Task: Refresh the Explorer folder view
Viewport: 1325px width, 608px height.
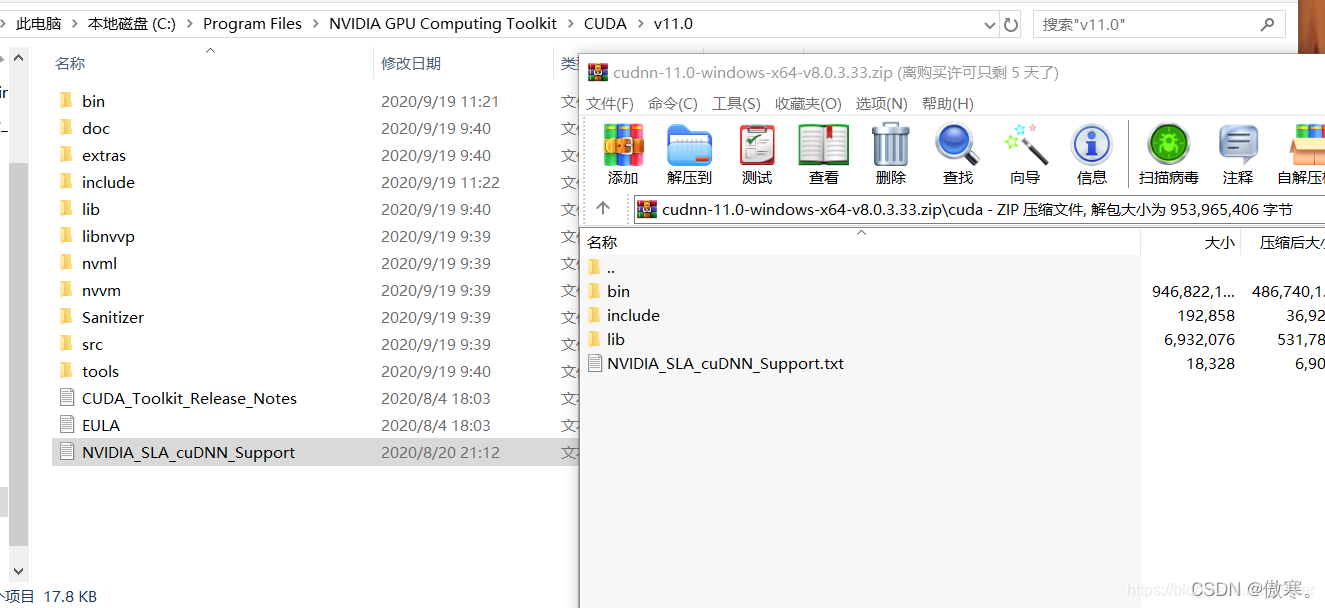Action: click(1011, 25)
